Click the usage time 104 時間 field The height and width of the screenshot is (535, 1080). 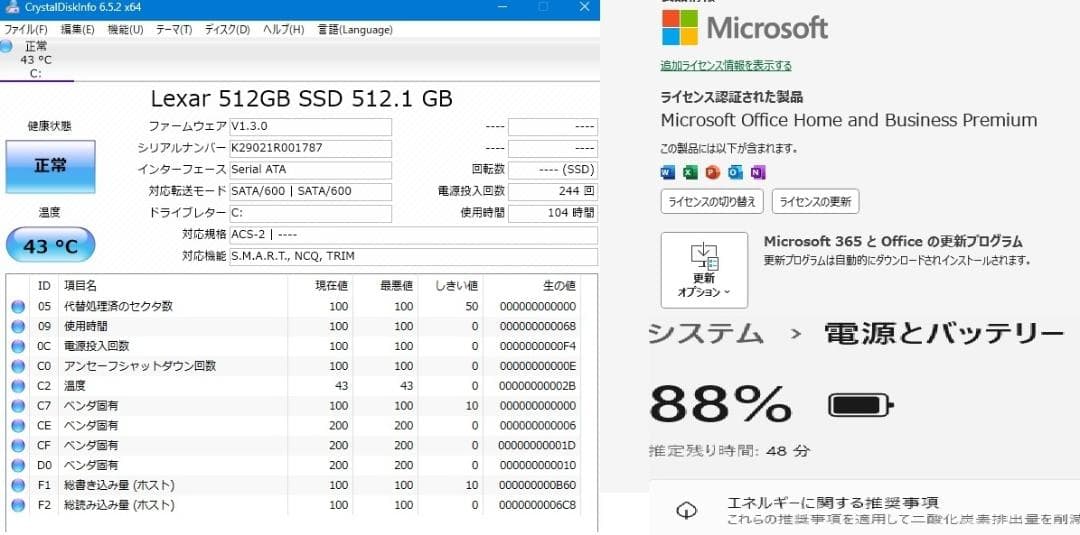tap(552, 213)
